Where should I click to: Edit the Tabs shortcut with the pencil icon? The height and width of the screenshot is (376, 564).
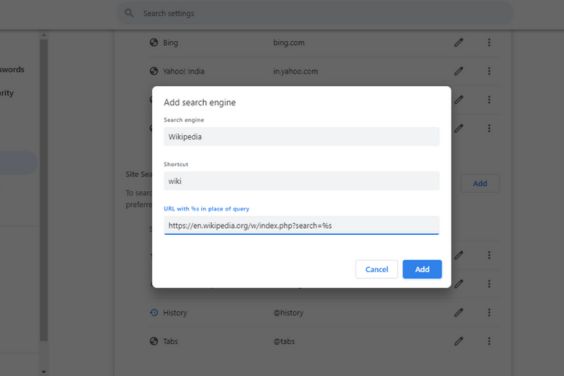click(x=459, y=341)
